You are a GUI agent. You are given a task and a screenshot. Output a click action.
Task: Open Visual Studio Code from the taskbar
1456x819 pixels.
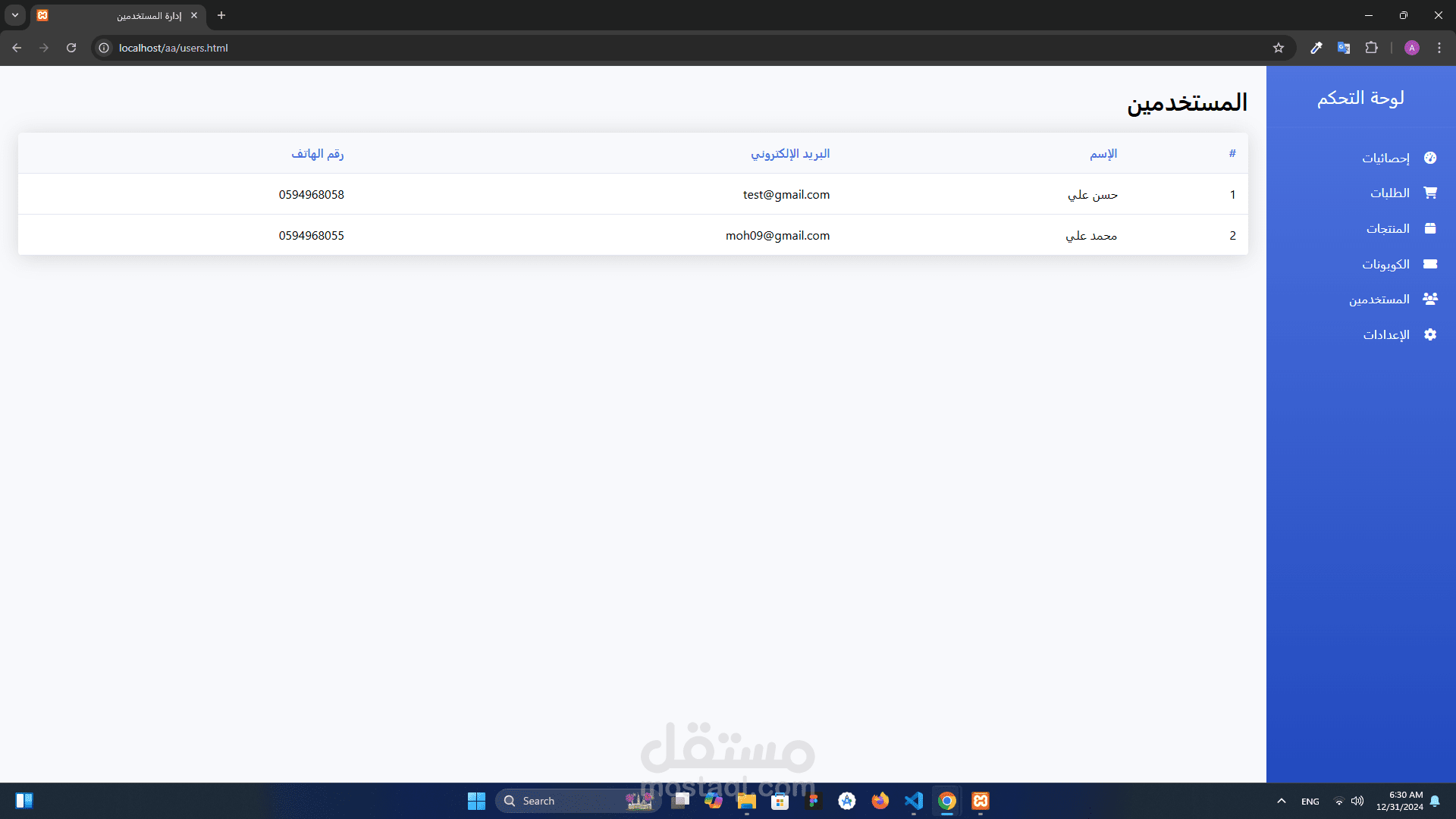[914, 801]
